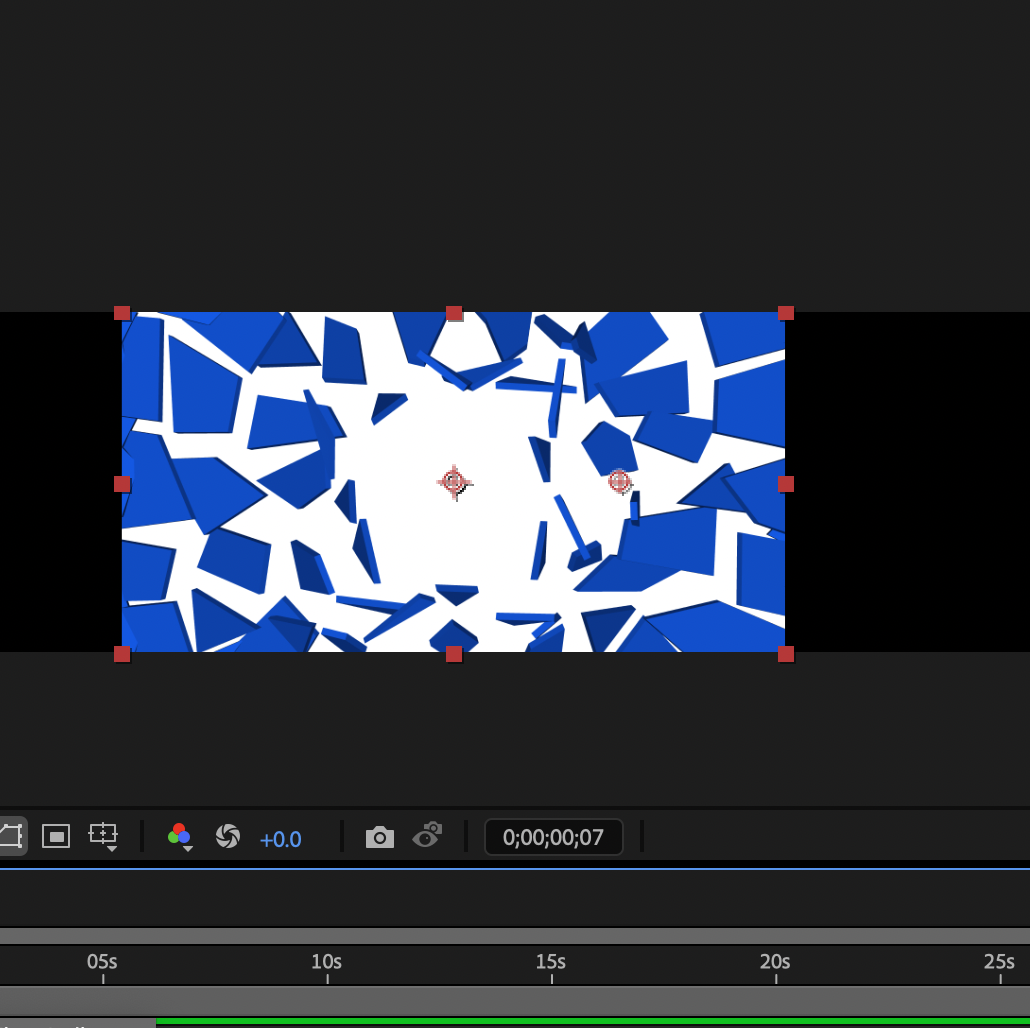Click the show snapshot eye icon
This screenshot has width=1030, height=1028.
tap(428, 835)
